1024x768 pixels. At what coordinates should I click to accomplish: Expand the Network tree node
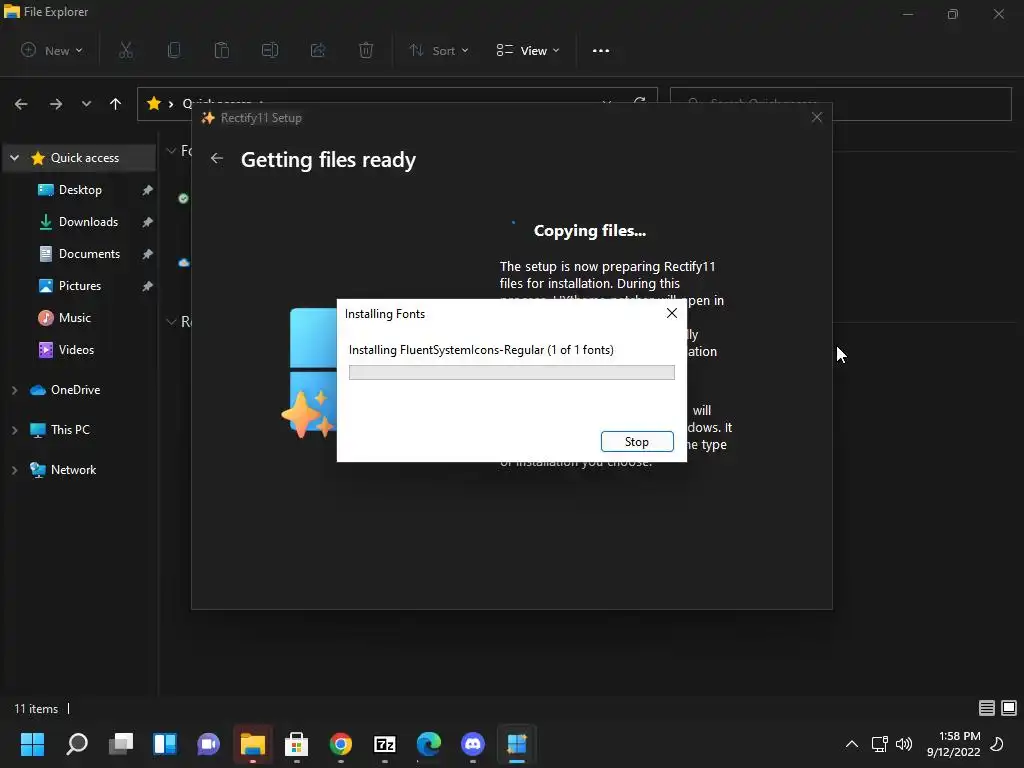pos(14,470)
